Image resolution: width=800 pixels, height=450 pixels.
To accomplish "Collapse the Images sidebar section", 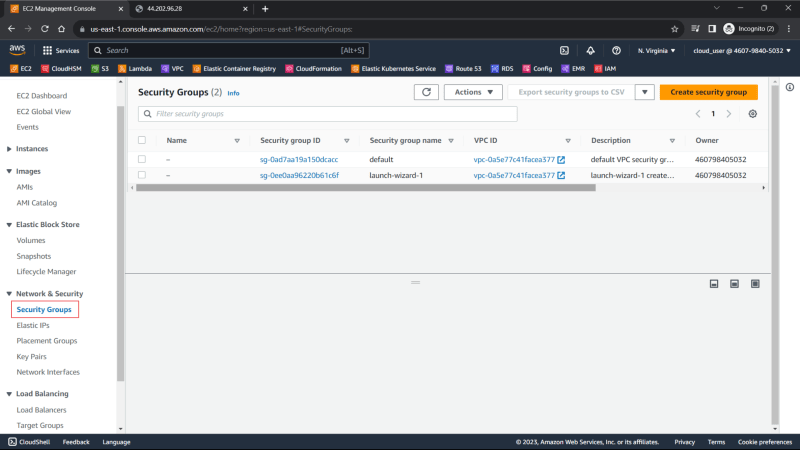I will [x=9, y=171].
